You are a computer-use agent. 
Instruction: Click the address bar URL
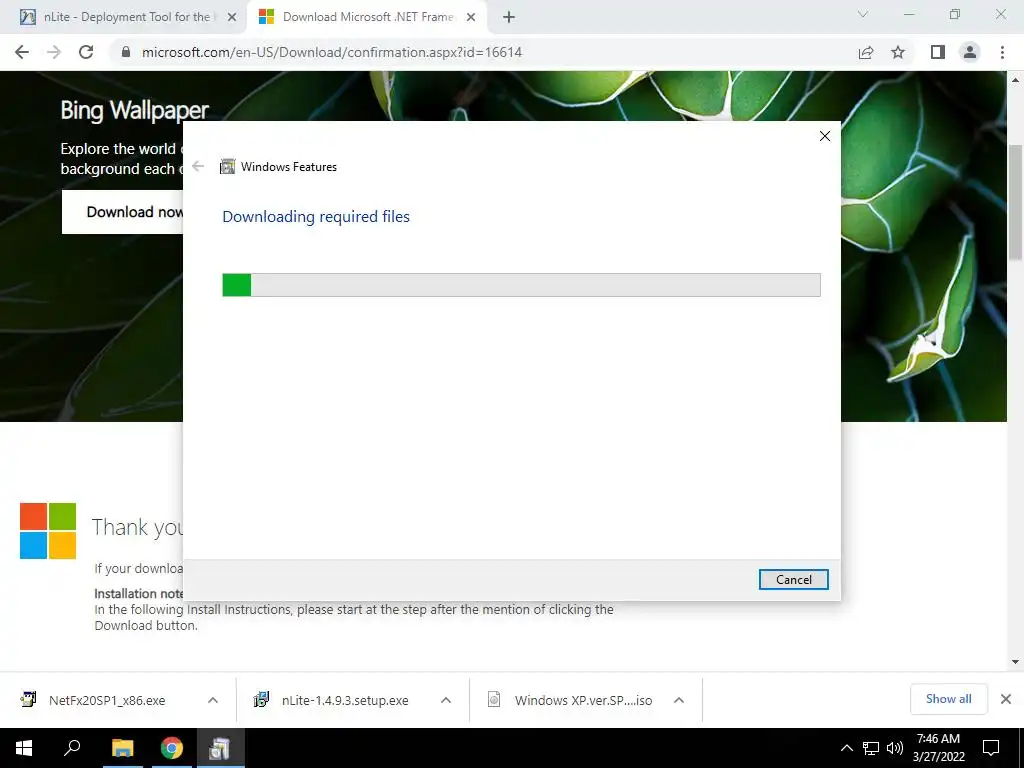(x=332, y=52)
